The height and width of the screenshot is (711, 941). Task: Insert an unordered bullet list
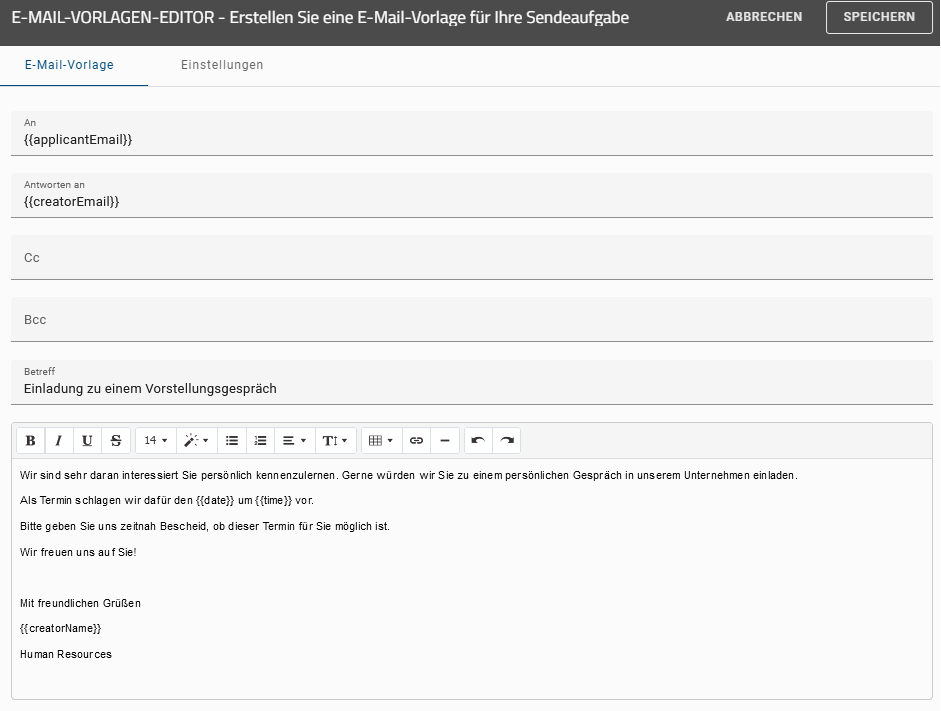[x=233, y=440]
